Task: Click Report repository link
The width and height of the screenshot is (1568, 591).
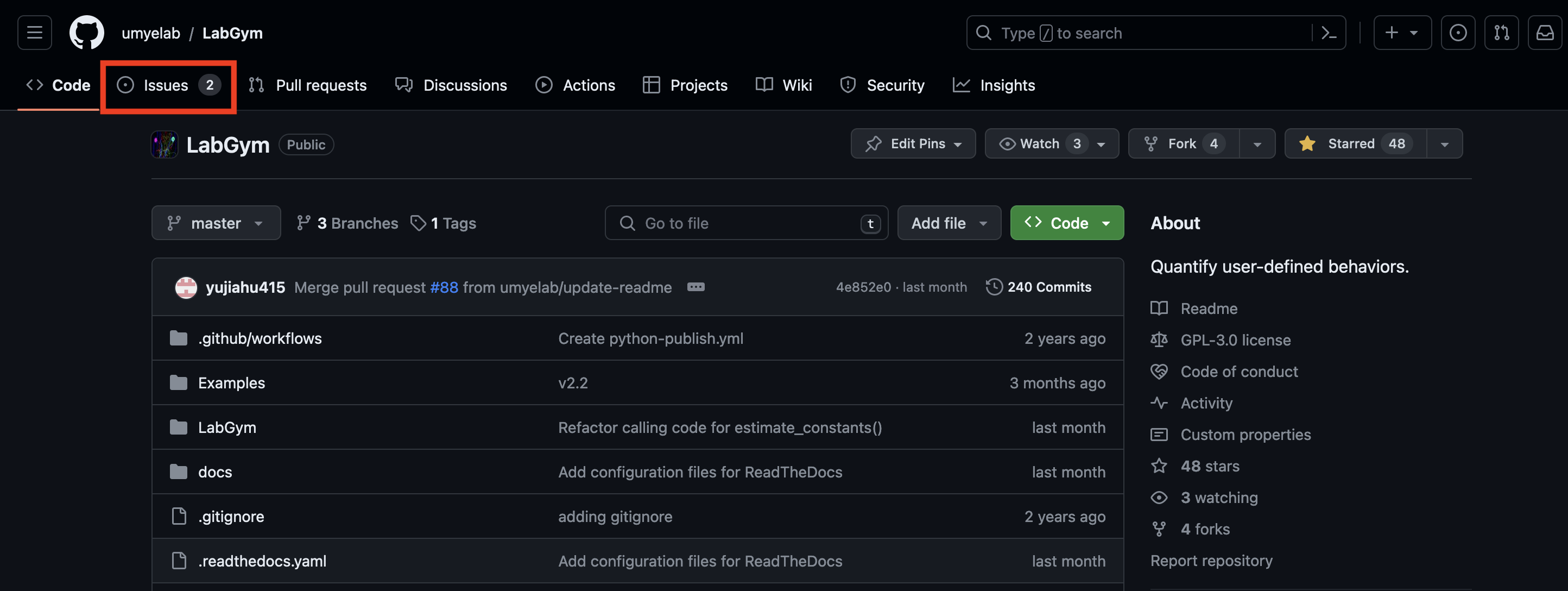Action: [x=1211, y=561]
